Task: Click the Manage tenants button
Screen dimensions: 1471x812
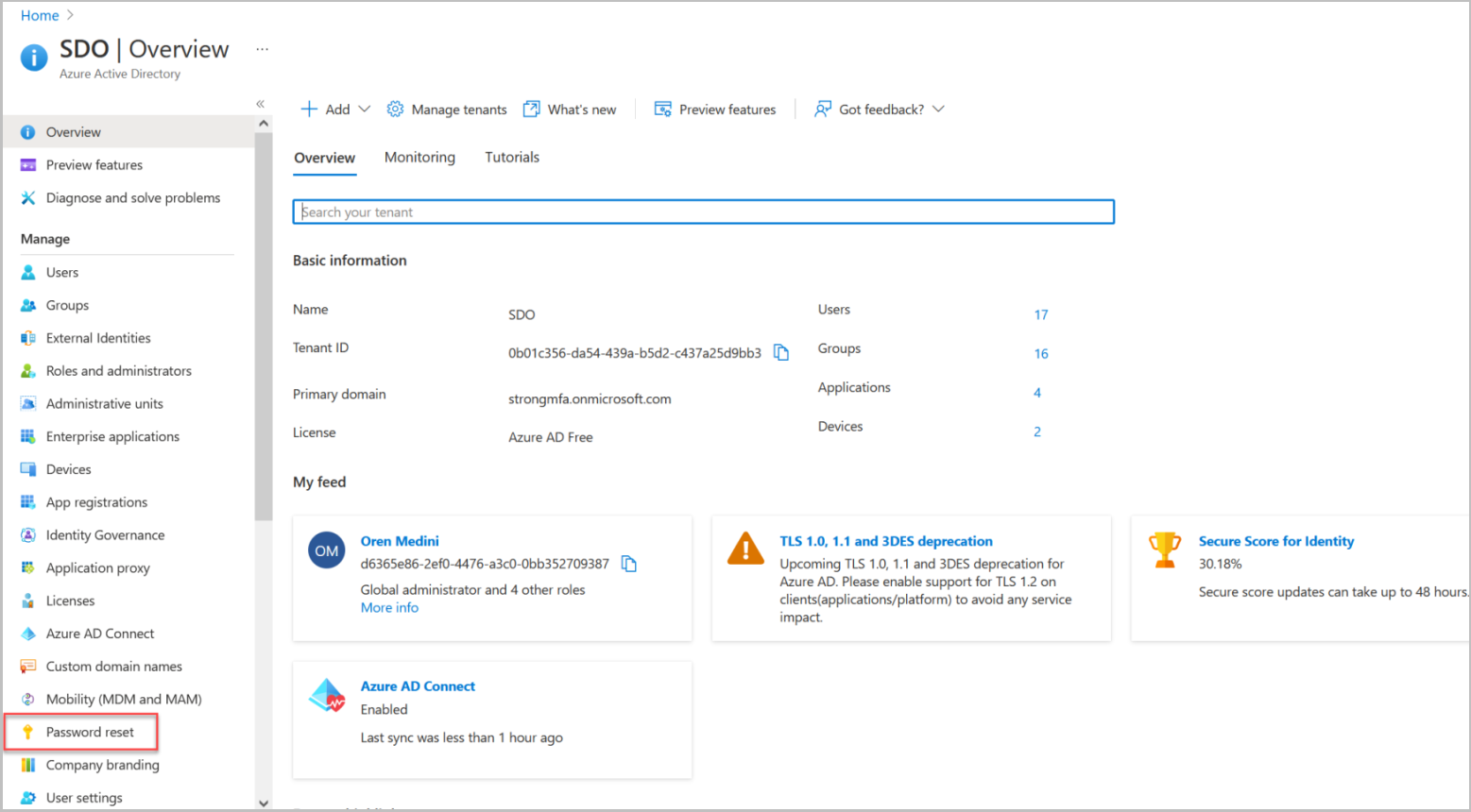Action: pos(447,110)
